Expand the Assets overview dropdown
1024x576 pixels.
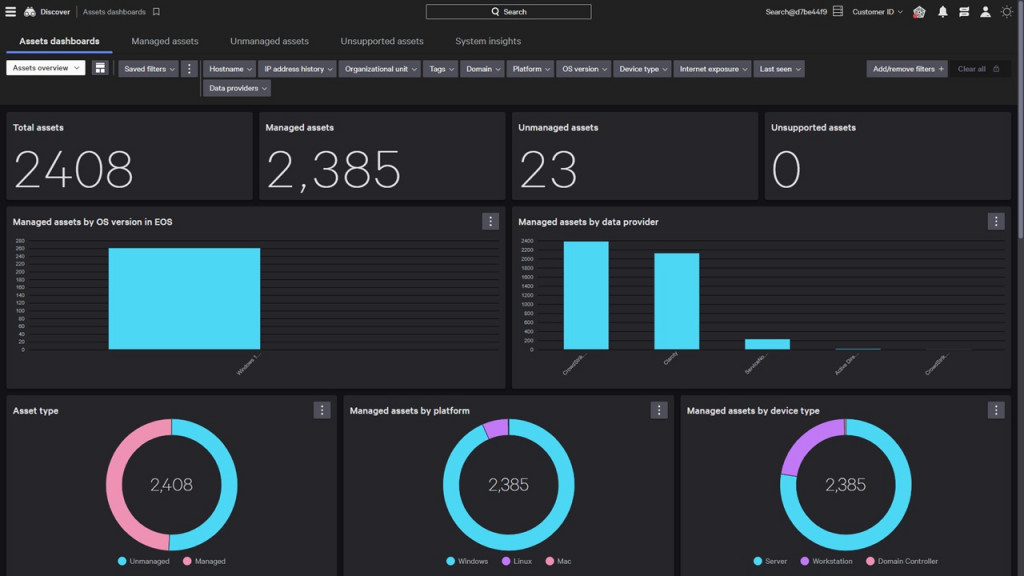pos(45,68)
